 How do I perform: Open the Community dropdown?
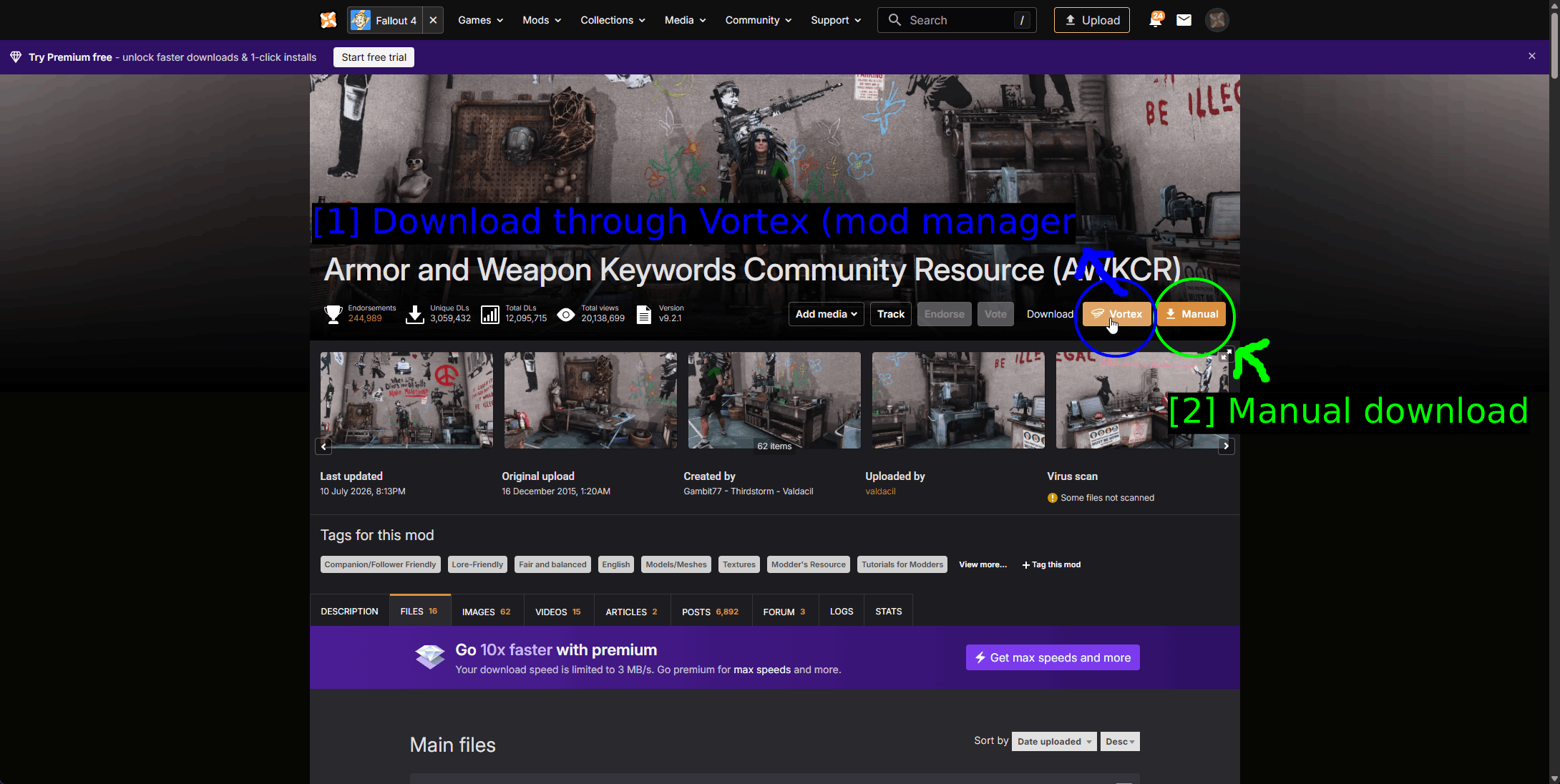click(x=758, y=20)
